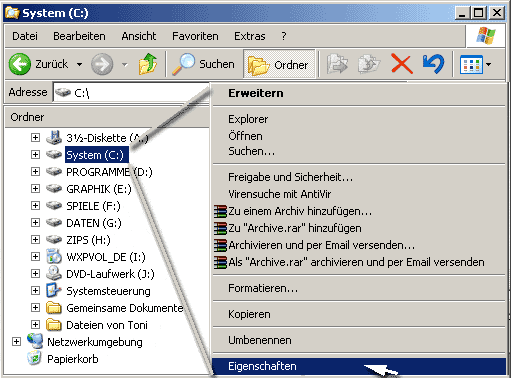Click the Suchen magnifier toolbar button
This screenshot has width=511, height=378.
pos(203,64)
